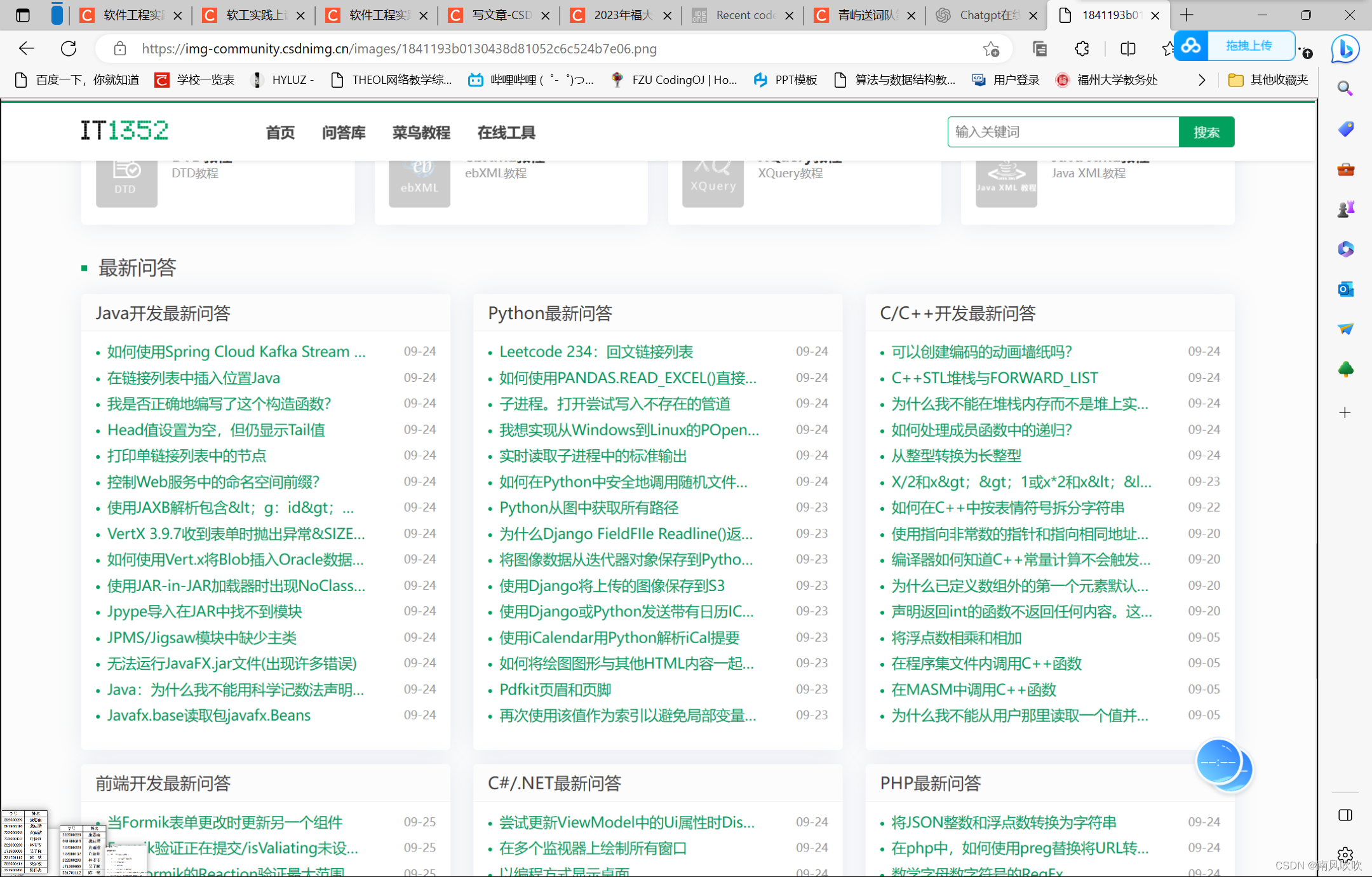Add this page to favorites star
Viewport: 1372px width, 877px height.
point(991,49)
